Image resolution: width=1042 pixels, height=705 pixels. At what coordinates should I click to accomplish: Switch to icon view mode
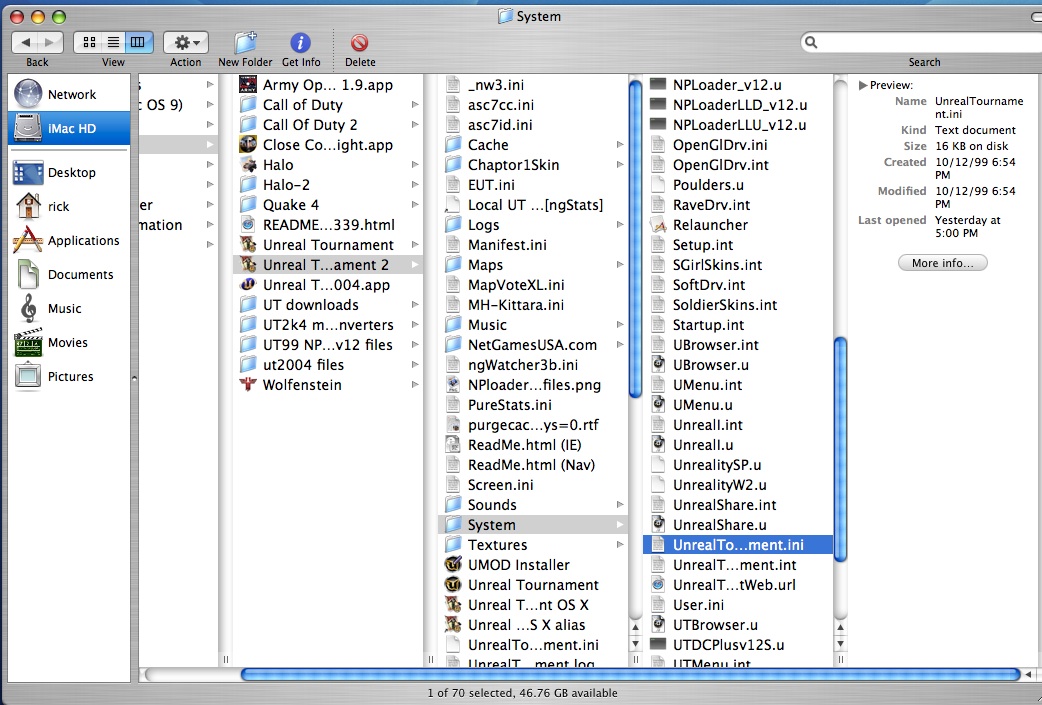pos(88,43)
